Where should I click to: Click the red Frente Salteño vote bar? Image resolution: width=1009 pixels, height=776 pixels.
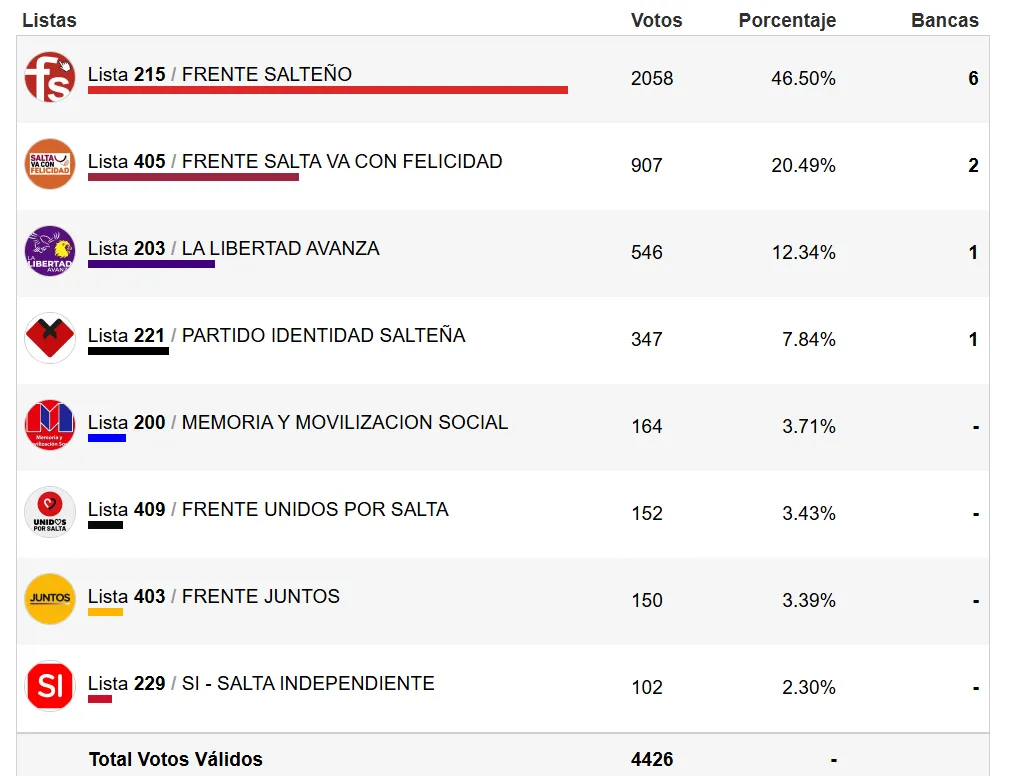pos(328,90)
